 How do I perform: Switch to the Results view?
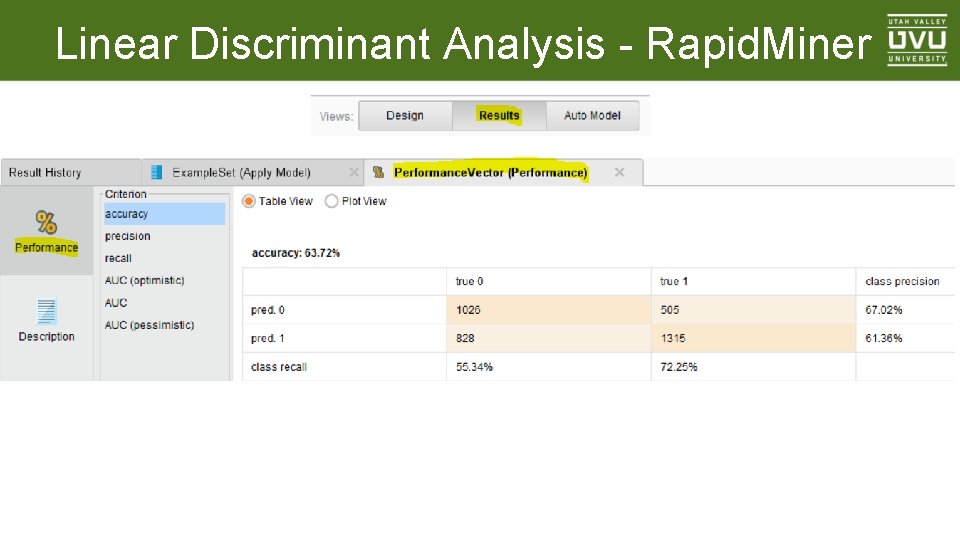499,116
